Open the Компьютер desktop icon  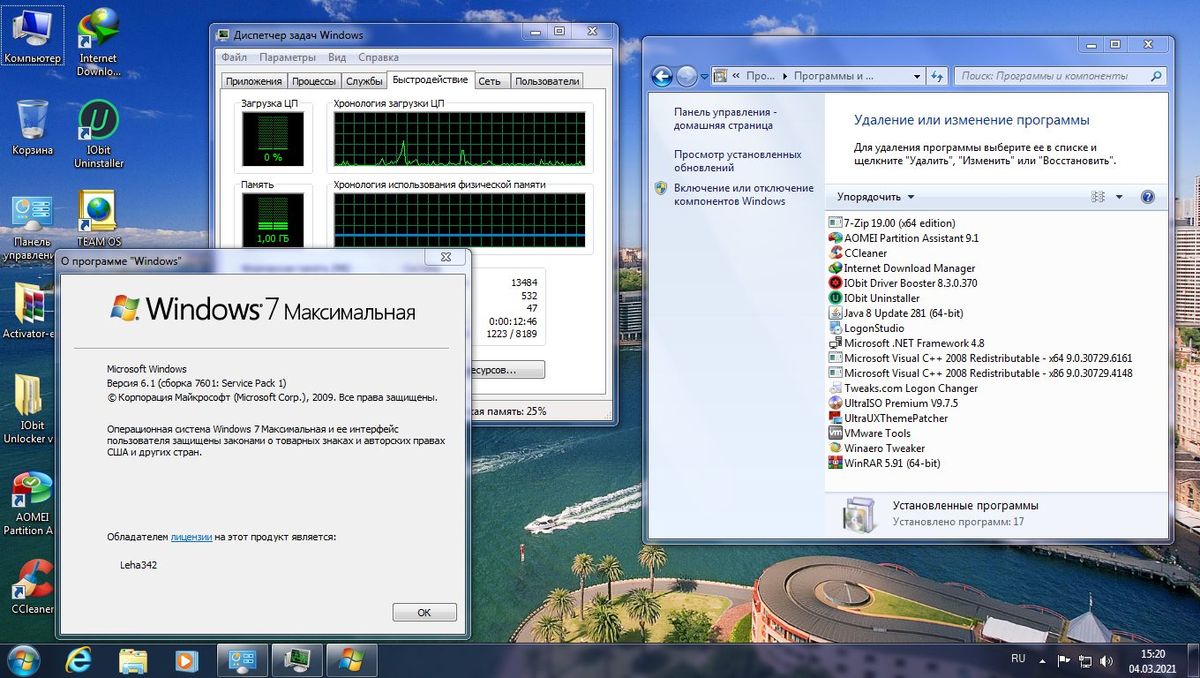pyautogui.click(x=32, y=36)
